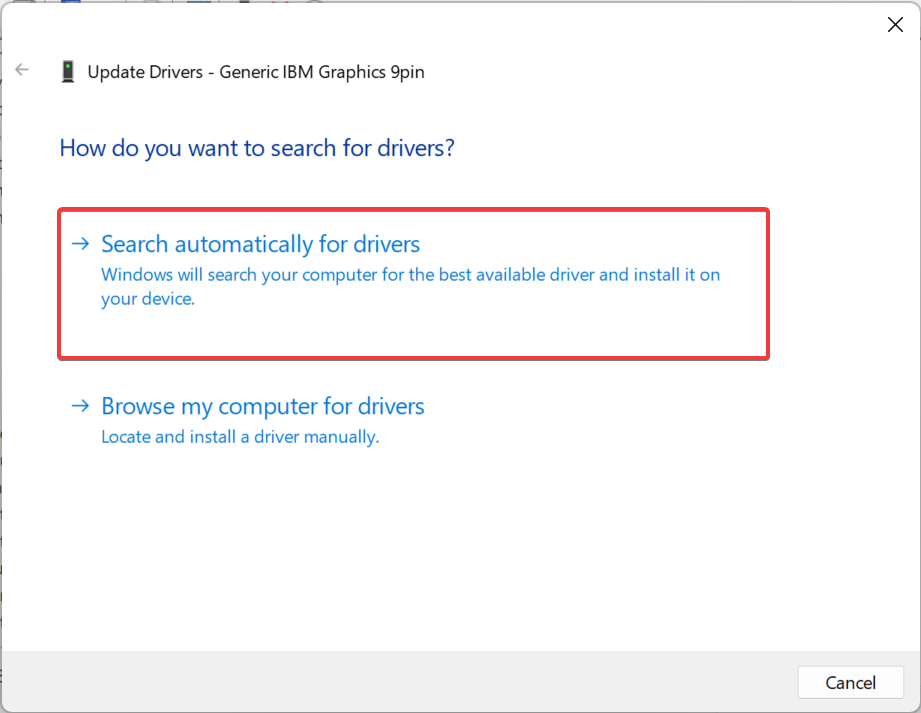Click the How do you want to search heading
The width and height of the screenshot is (921, 713).
coord(256,147)
